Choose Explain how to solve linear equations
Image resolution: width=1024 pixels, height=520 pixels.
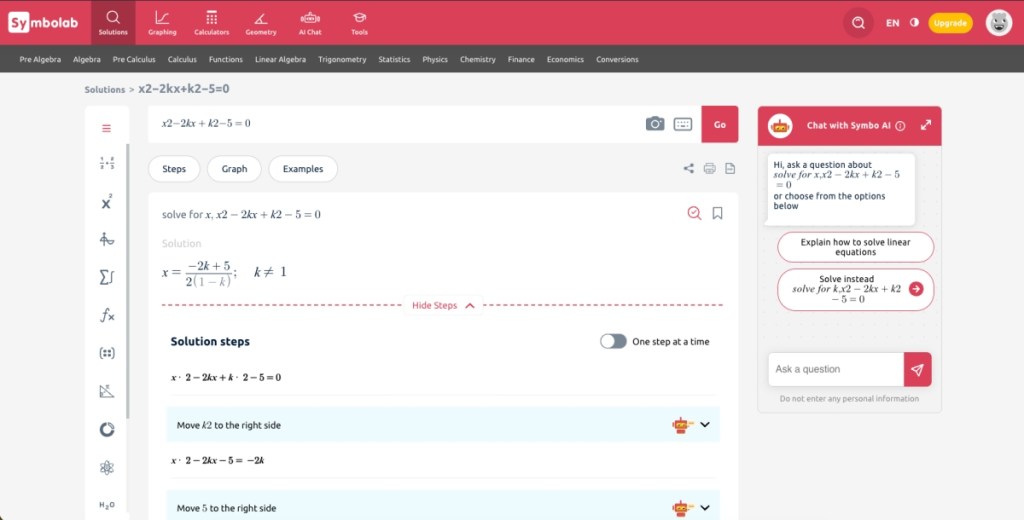coord(856,247)
